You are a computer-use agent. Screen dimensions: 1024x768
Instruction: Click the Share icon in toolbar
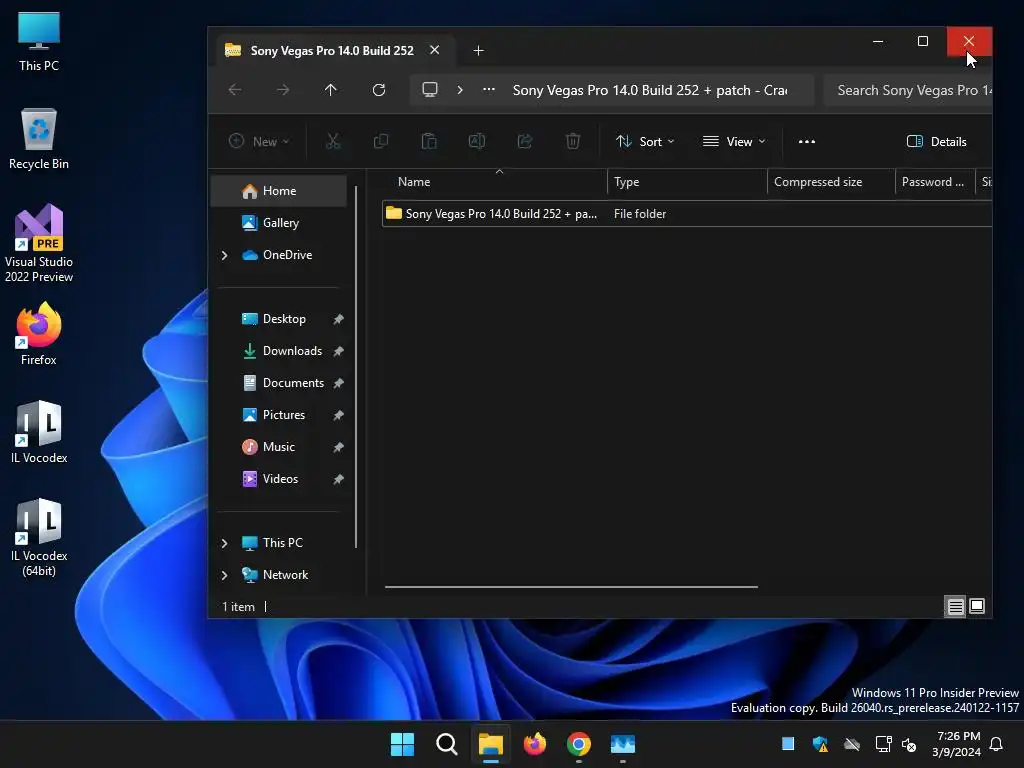[x=525, y=141]
